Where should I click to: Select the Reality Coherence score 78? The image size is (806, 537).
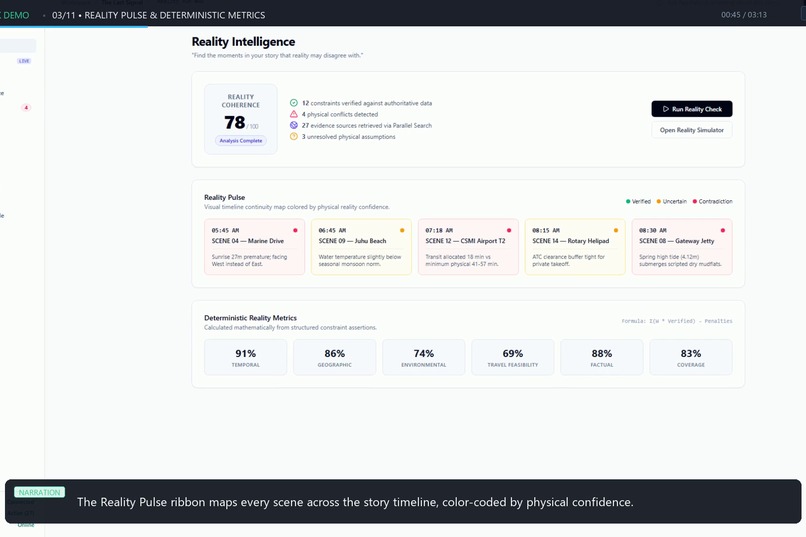click(x=234, y=122)
